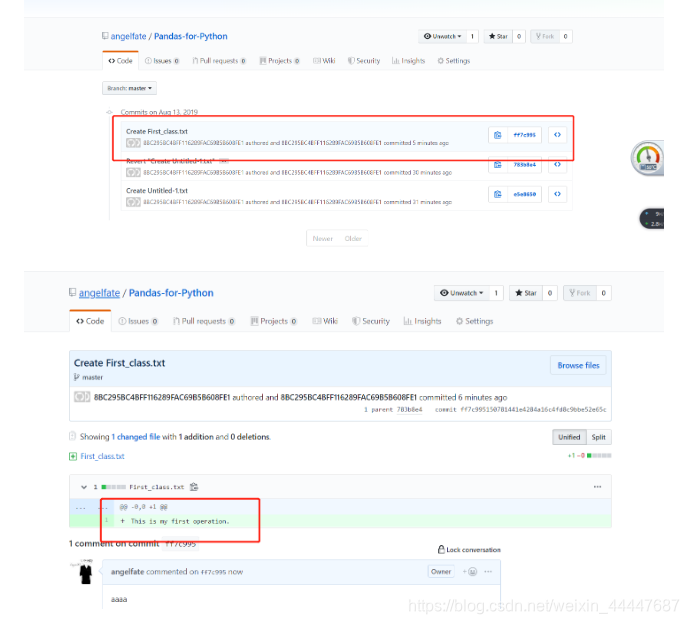Copy full SHA for commit e5a8650

[497, 194]
